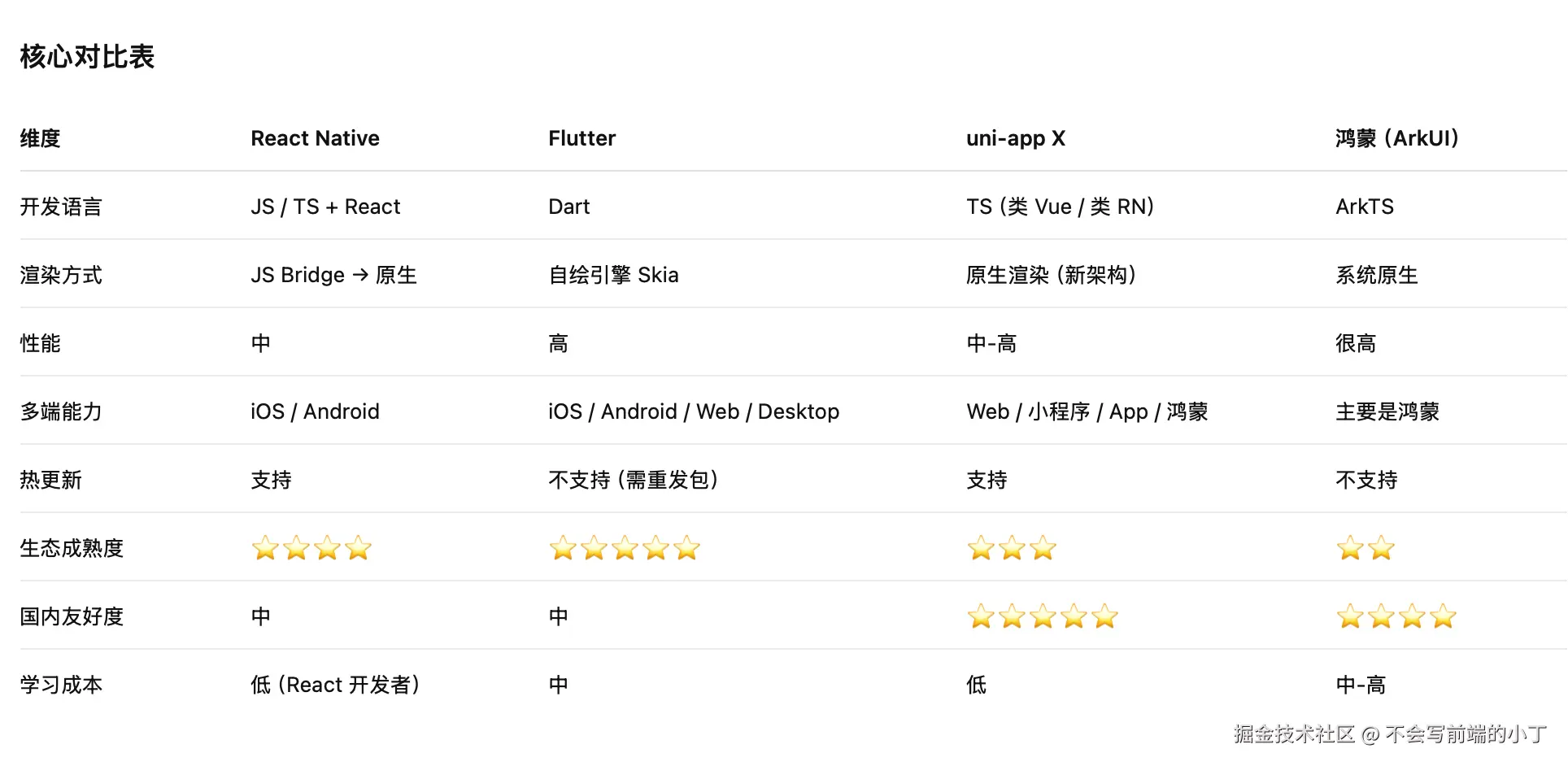Click the 不支持 (需重发包) cell
1568x766 pixels.
[x=633, y=480]
